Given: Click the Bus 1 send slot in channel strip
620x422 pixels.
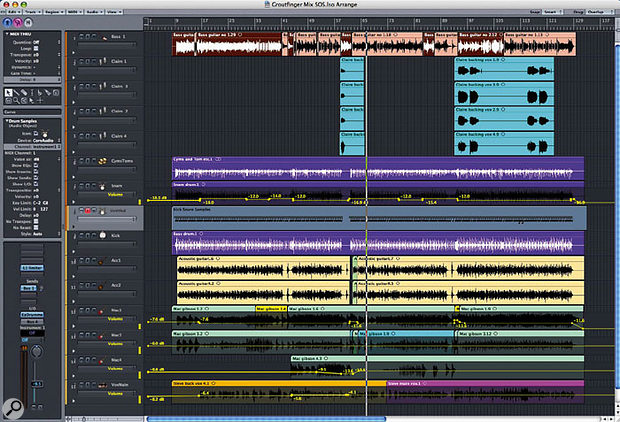Looking at the screenshot, I should pos(28,288).
